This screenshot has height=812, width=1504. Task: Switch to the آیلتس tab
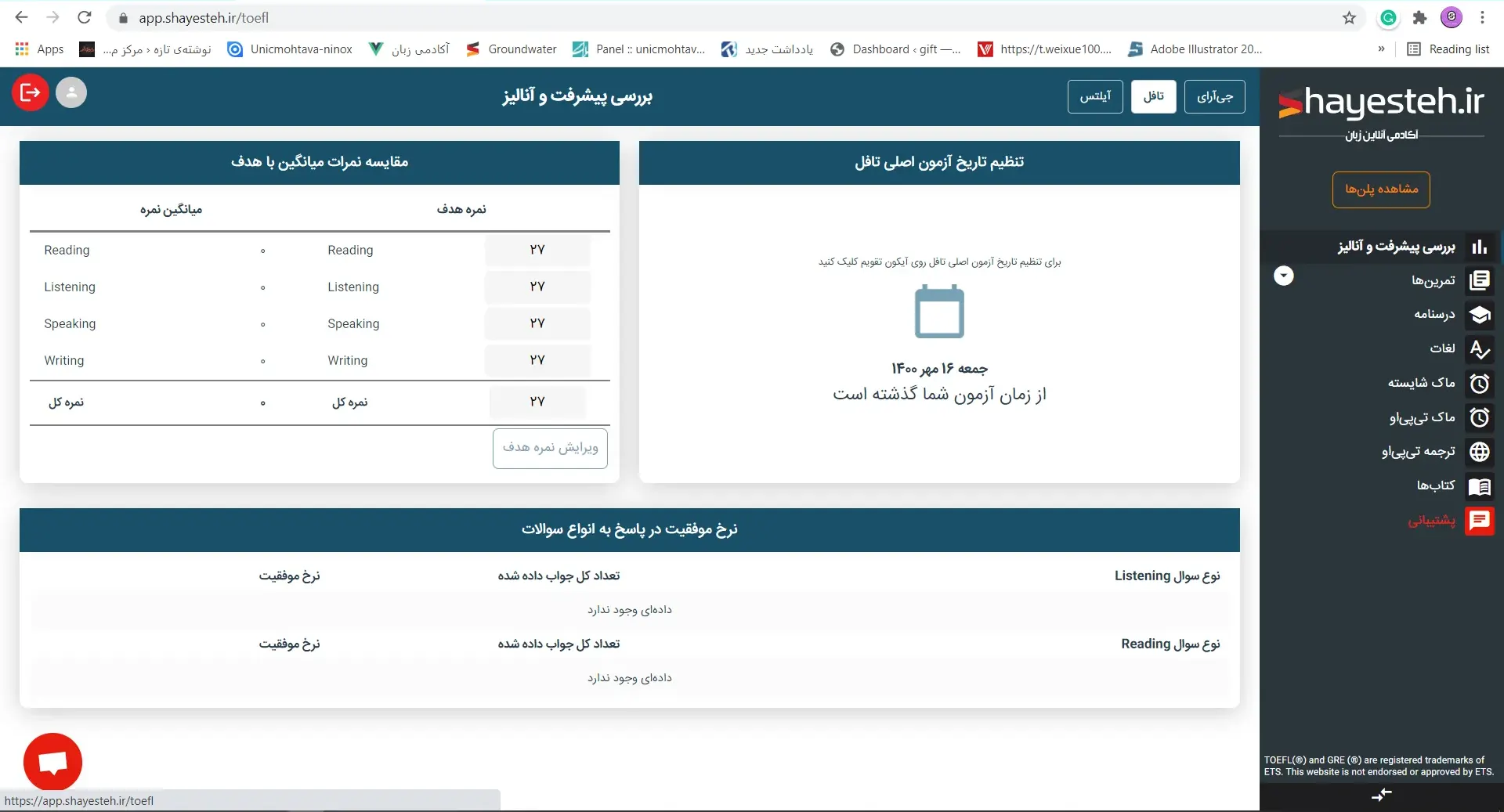pyautogui.click(x=1094, y=96)
